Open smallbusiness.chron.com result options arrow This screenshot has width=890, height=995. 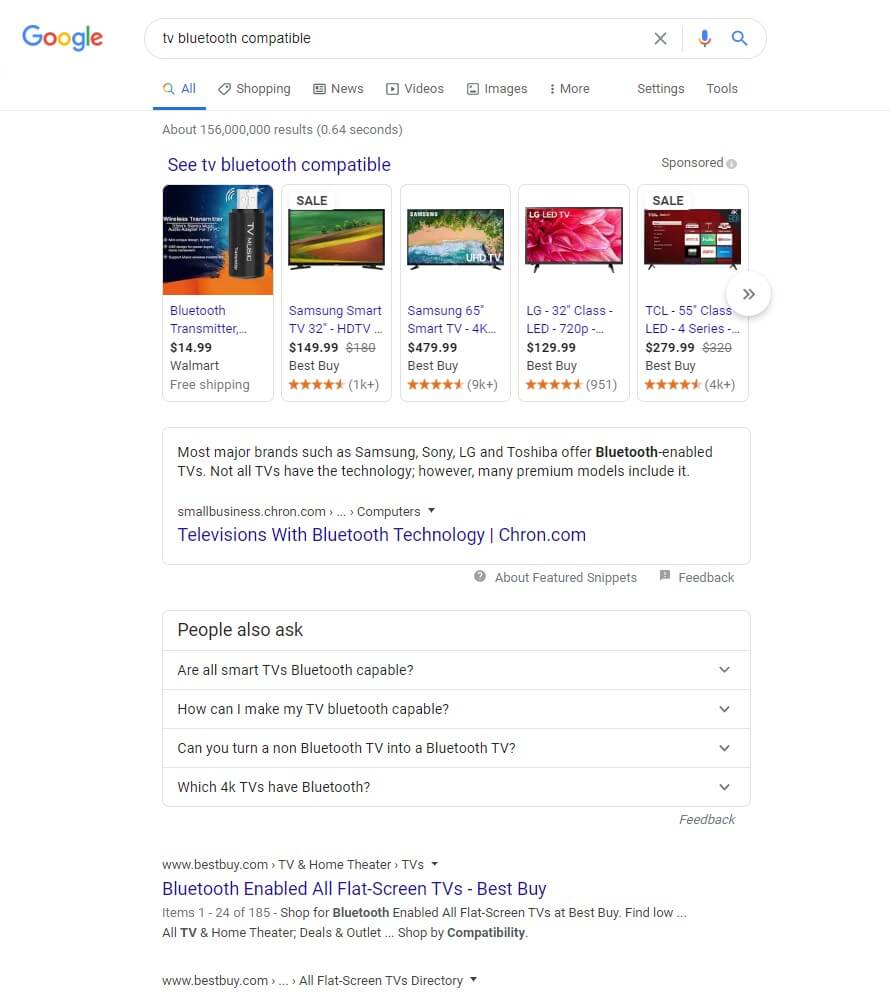click(431, 511)
